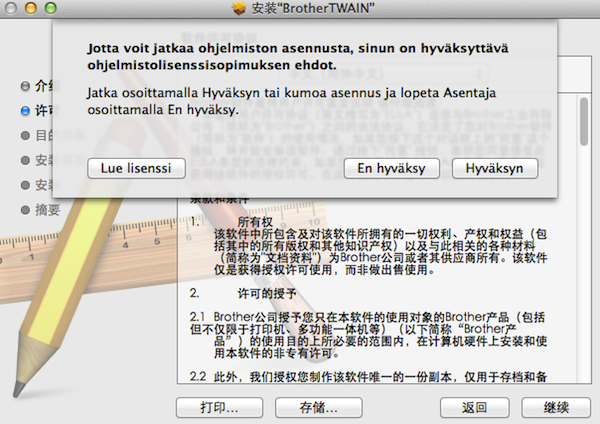
Task: Click the yellow minimize window button
Action: click(x=31, y=8)
